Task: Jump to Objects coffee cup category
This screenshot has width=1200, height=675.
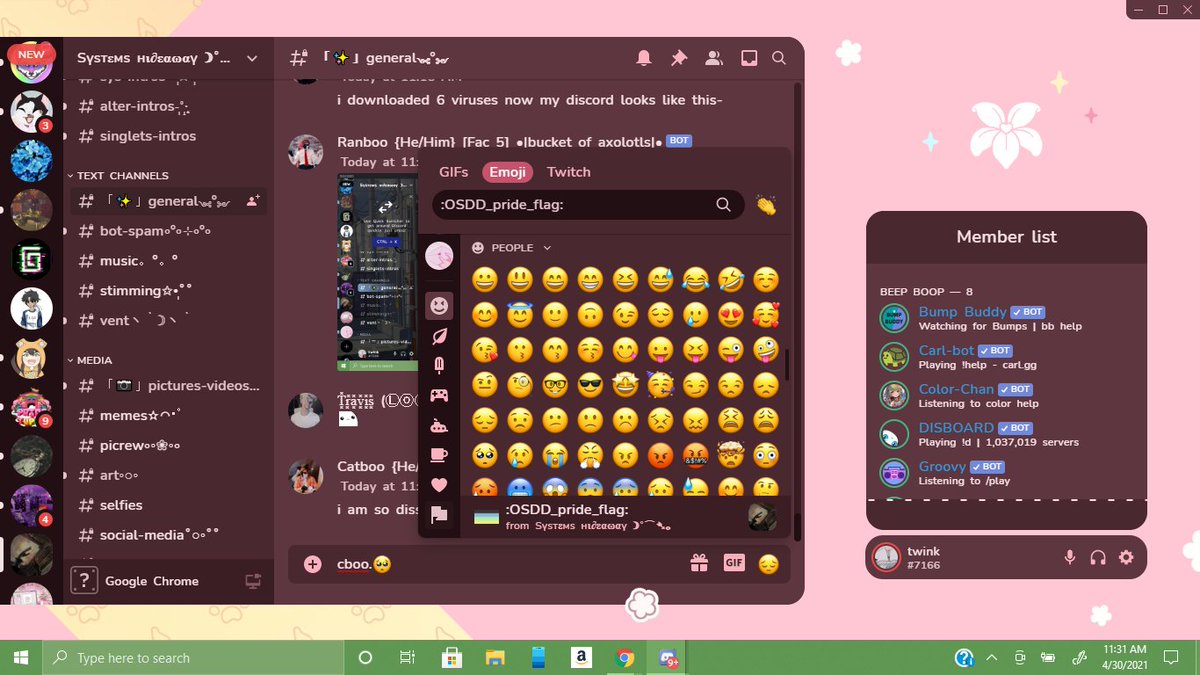Action: point(439,455)
